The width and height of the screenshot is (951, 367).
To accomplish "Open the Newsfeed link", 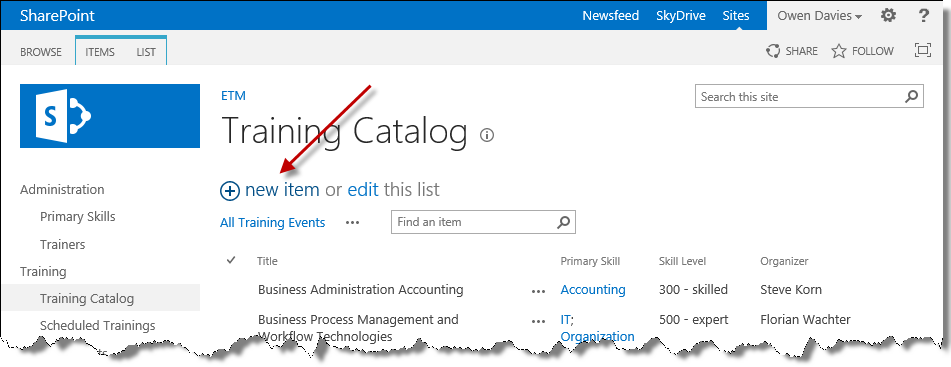I will point(611,16).
